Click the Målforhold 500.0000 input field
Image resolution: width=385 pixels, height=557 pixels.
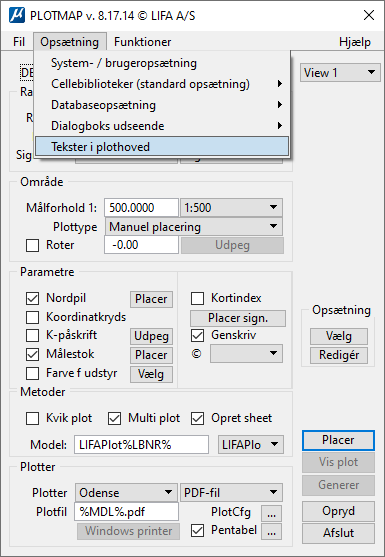pos(141,207)
